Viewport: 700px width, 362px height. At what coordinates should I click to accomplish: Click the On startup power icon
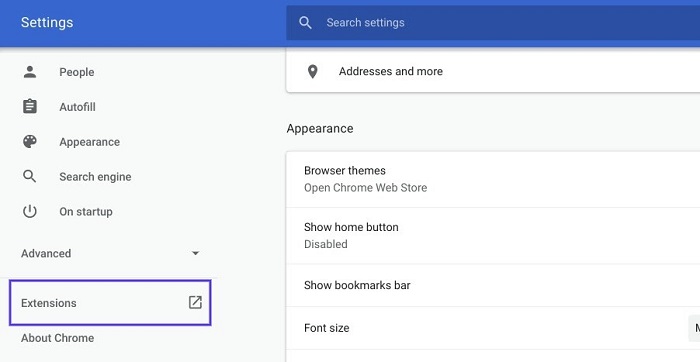click(30, 211)
